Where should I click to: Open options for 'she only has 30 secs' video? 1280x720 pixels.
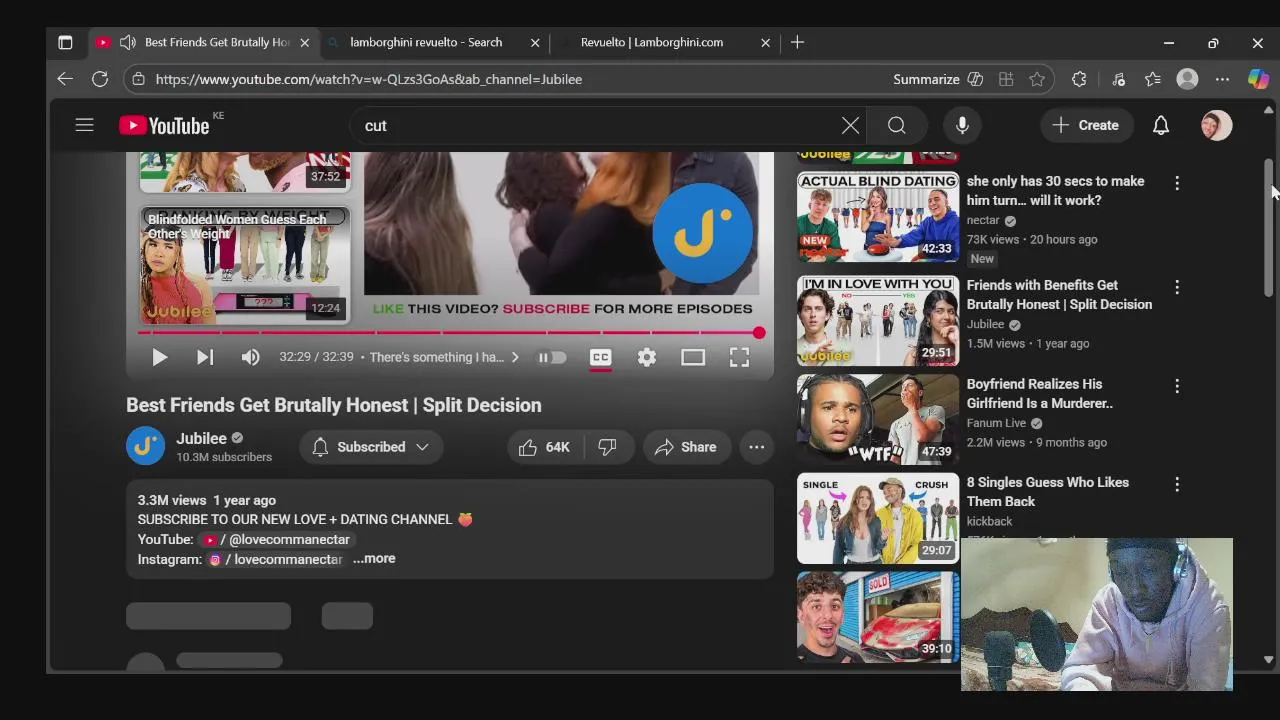coord(1177,183)
